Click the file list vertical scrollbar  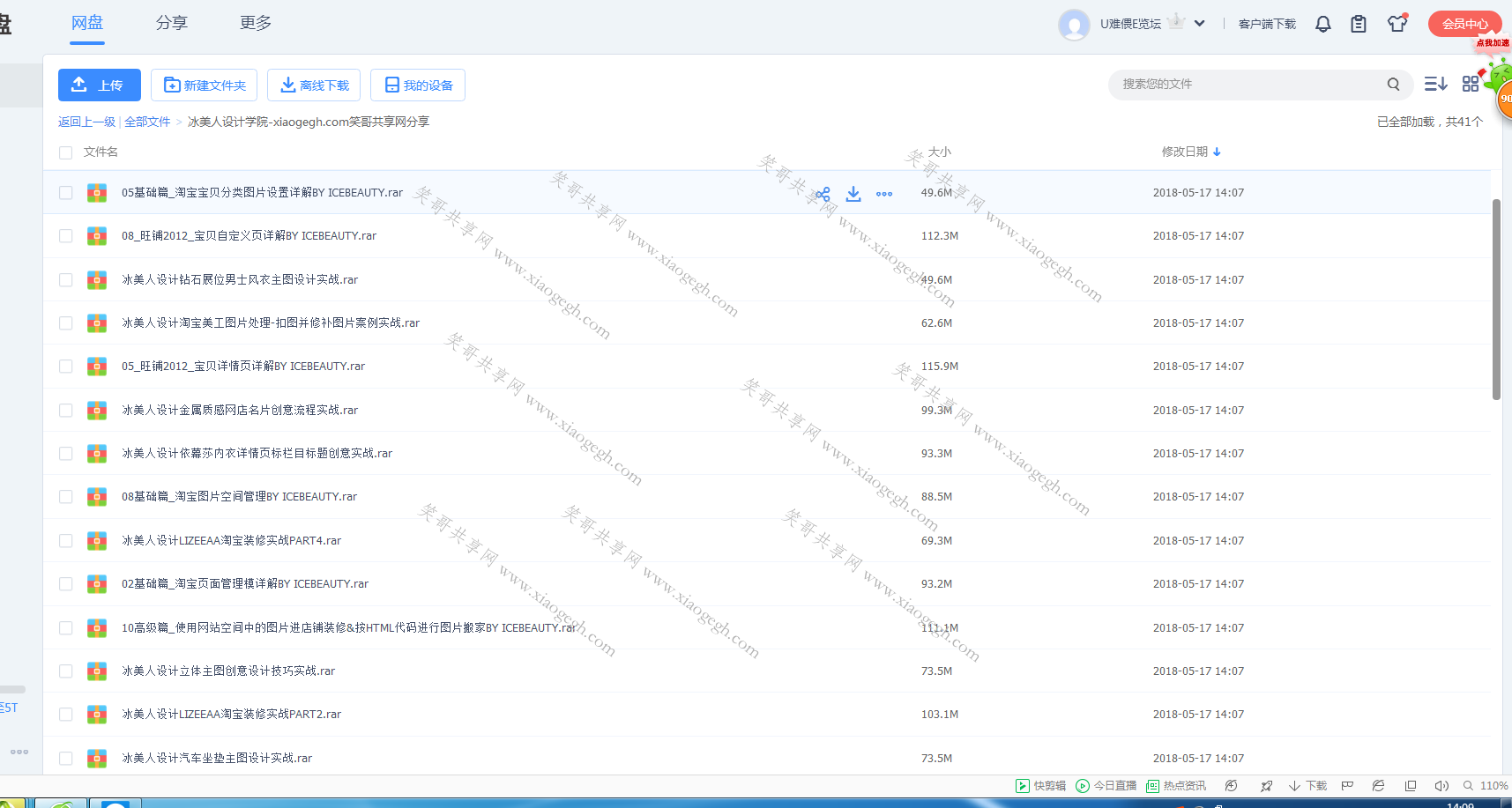[x=1496, y=300]
